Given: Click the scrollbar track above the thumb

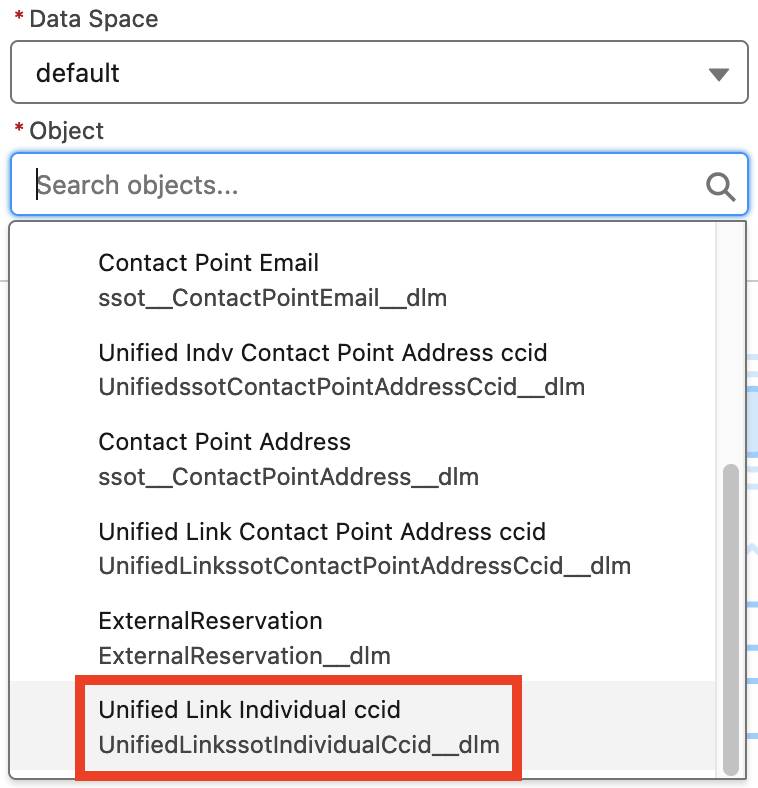Looking at the screenshot, I should click(730, 344).
